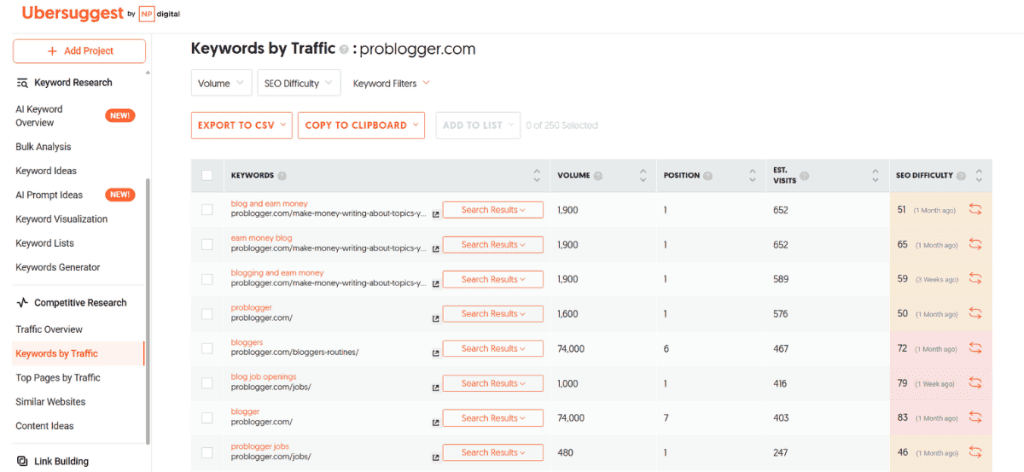The height and width of the screenshot is (472, 1024).
Task: Refresh SEO difficulty for 'problogger jobs'
Action: click(975, 452)
